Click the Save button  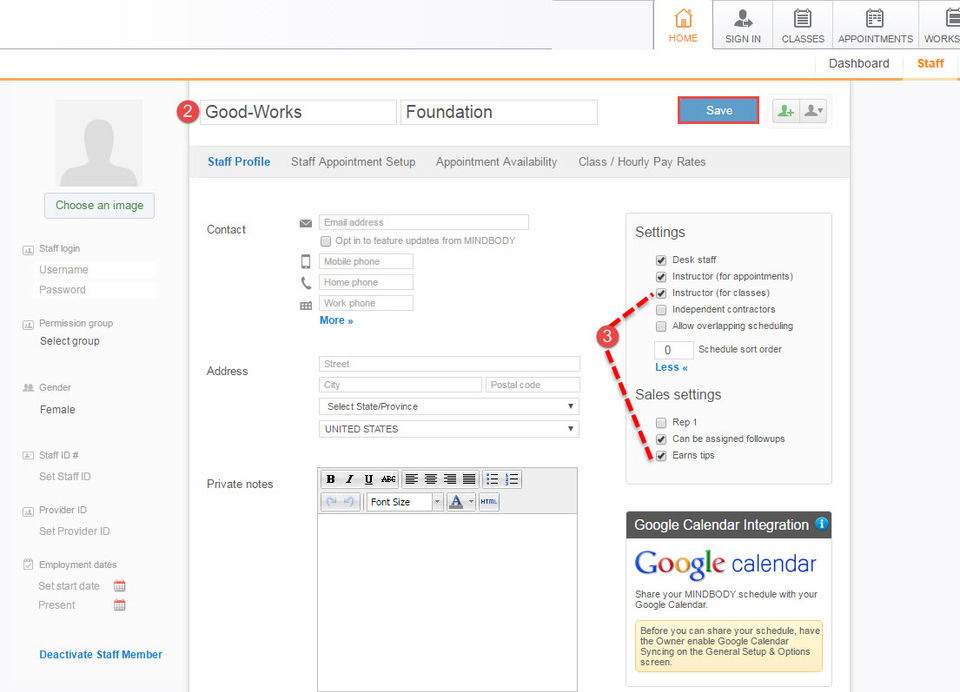(x=718, y=110)
